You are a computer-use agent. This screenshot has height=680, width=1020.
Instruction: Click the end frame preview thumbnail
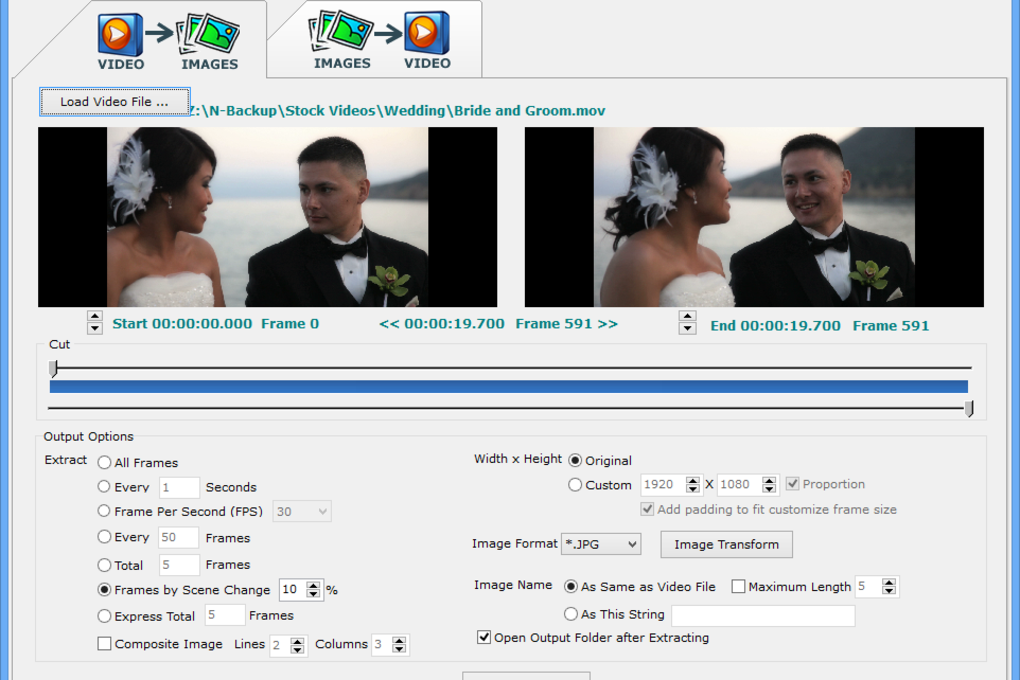point(754,217)
